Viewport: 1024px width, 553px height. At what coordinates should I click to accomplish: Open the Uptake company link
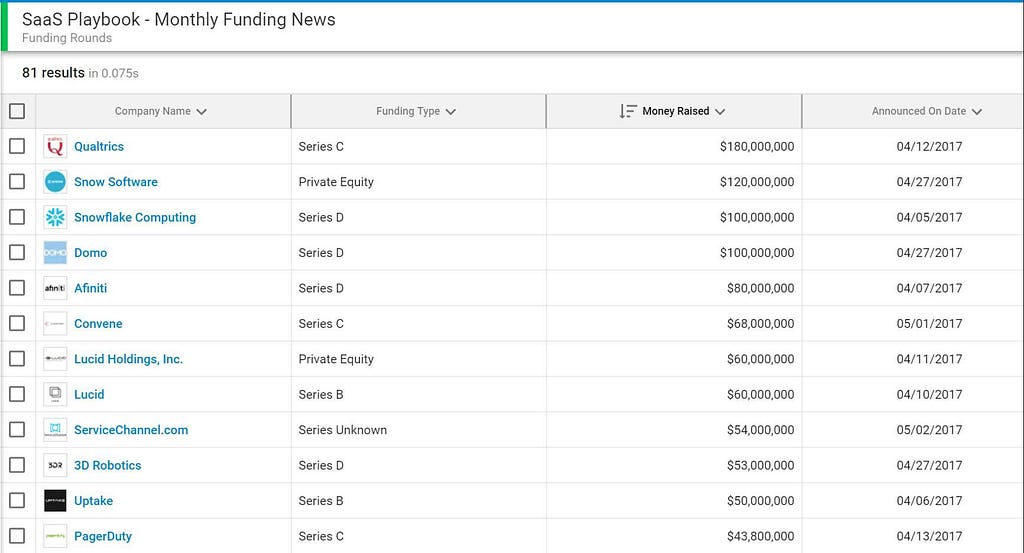(93, 501)
